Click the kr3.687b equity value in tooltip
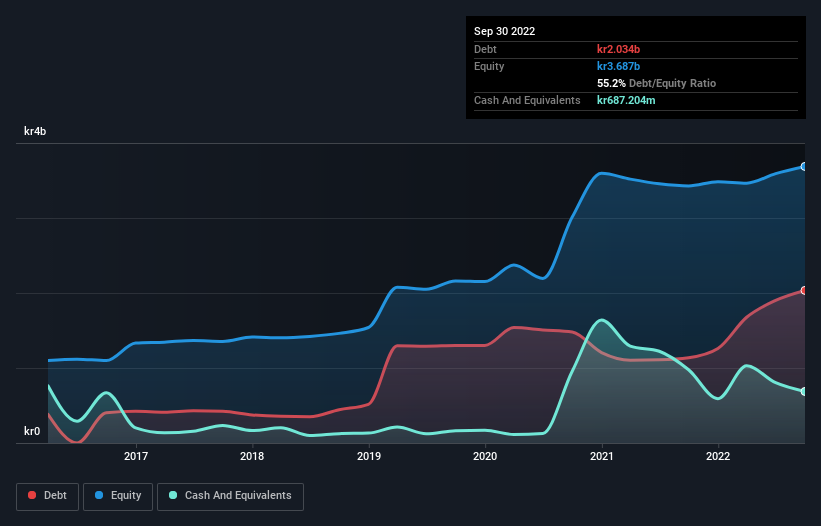 [x=618, y=66]
